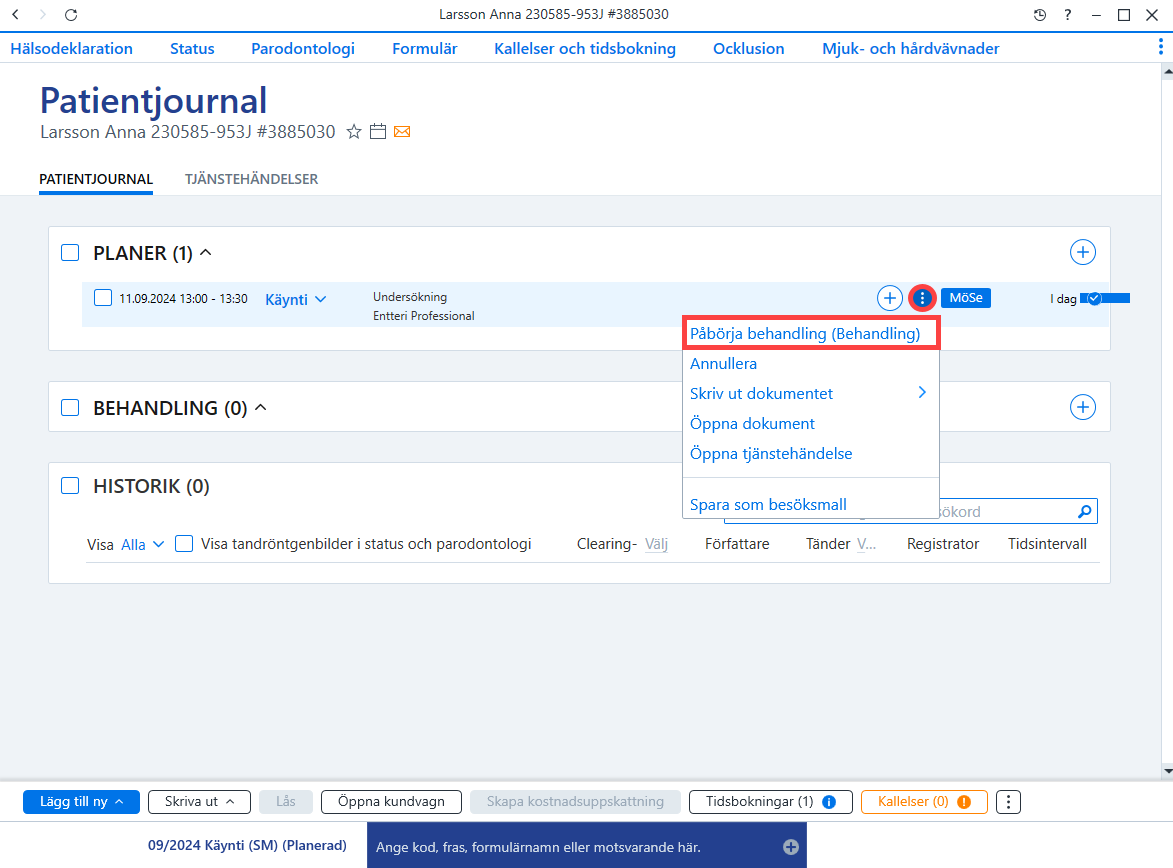Enable Visa tandröntgenbilder i status checkbox

[184, 544]
